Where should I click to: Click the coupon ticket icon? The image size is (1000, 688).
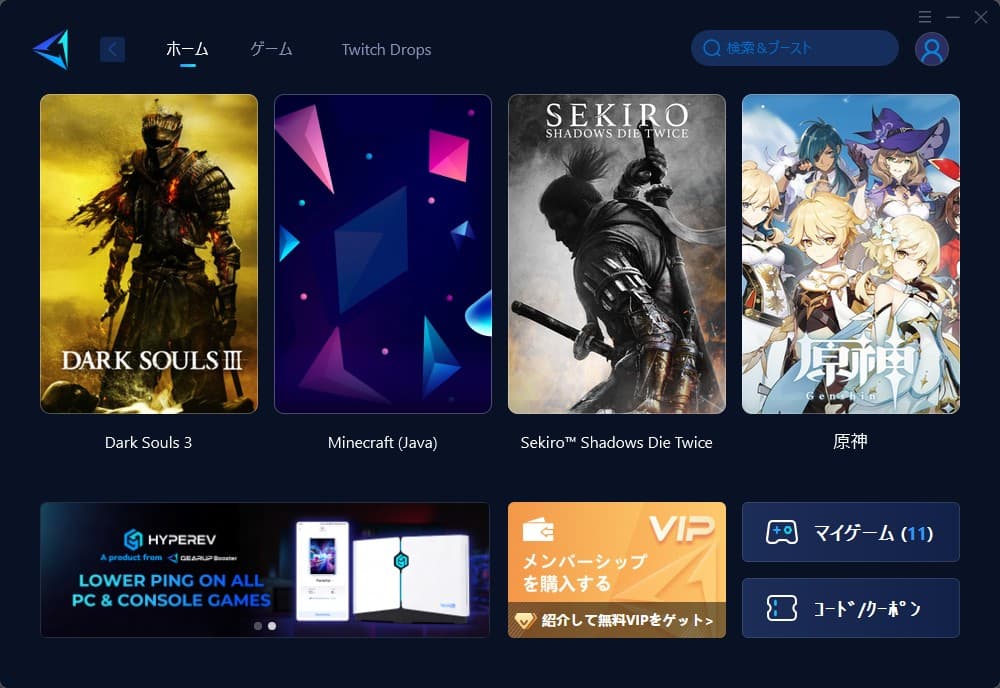pyautogui.click(x=781, y=608)
